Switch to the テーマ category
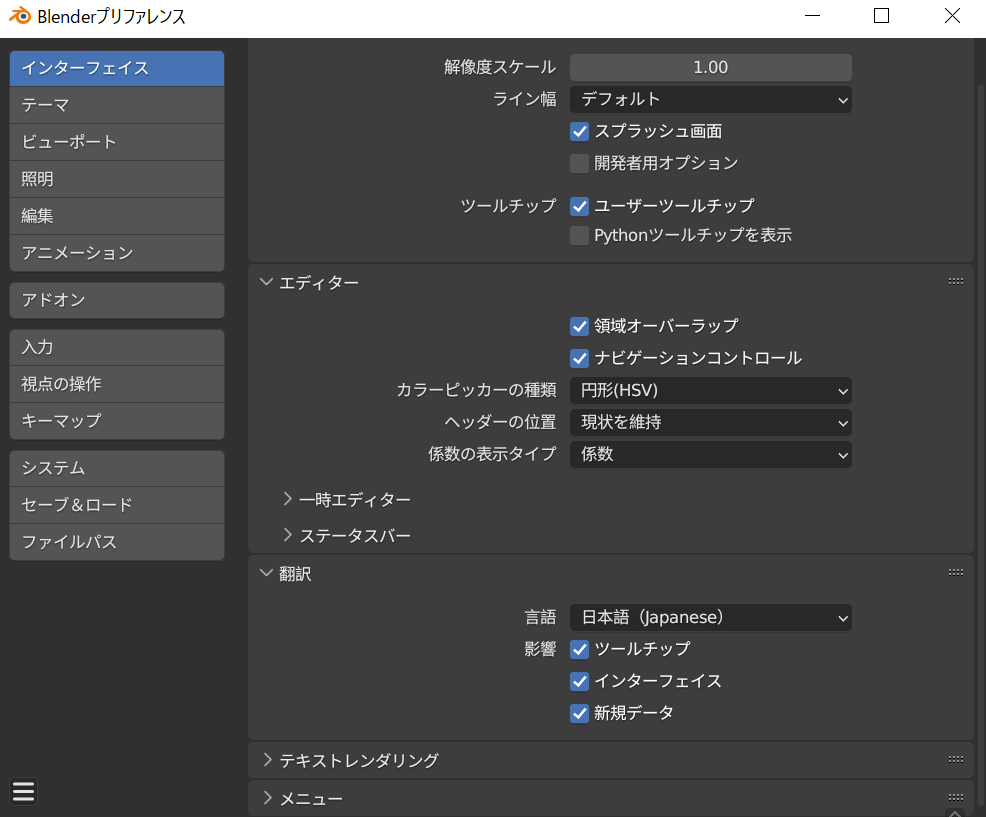The height and width of the screenshot is (817, 986). (116, 105)
